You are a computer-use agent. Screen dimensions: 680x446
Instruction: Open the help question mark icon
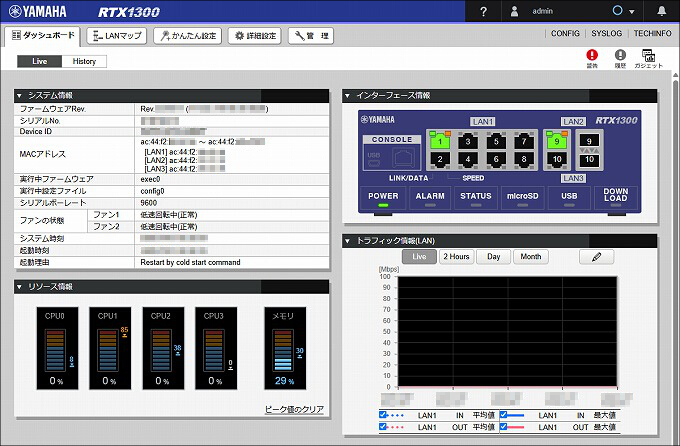point(484,11)
